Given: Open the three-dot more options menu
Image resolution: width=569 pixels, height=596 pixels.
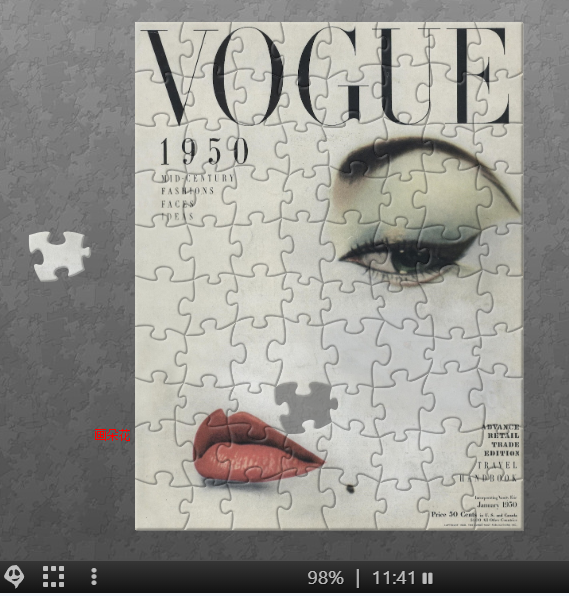Looking at the screenshot, I should tap(94, 577).
